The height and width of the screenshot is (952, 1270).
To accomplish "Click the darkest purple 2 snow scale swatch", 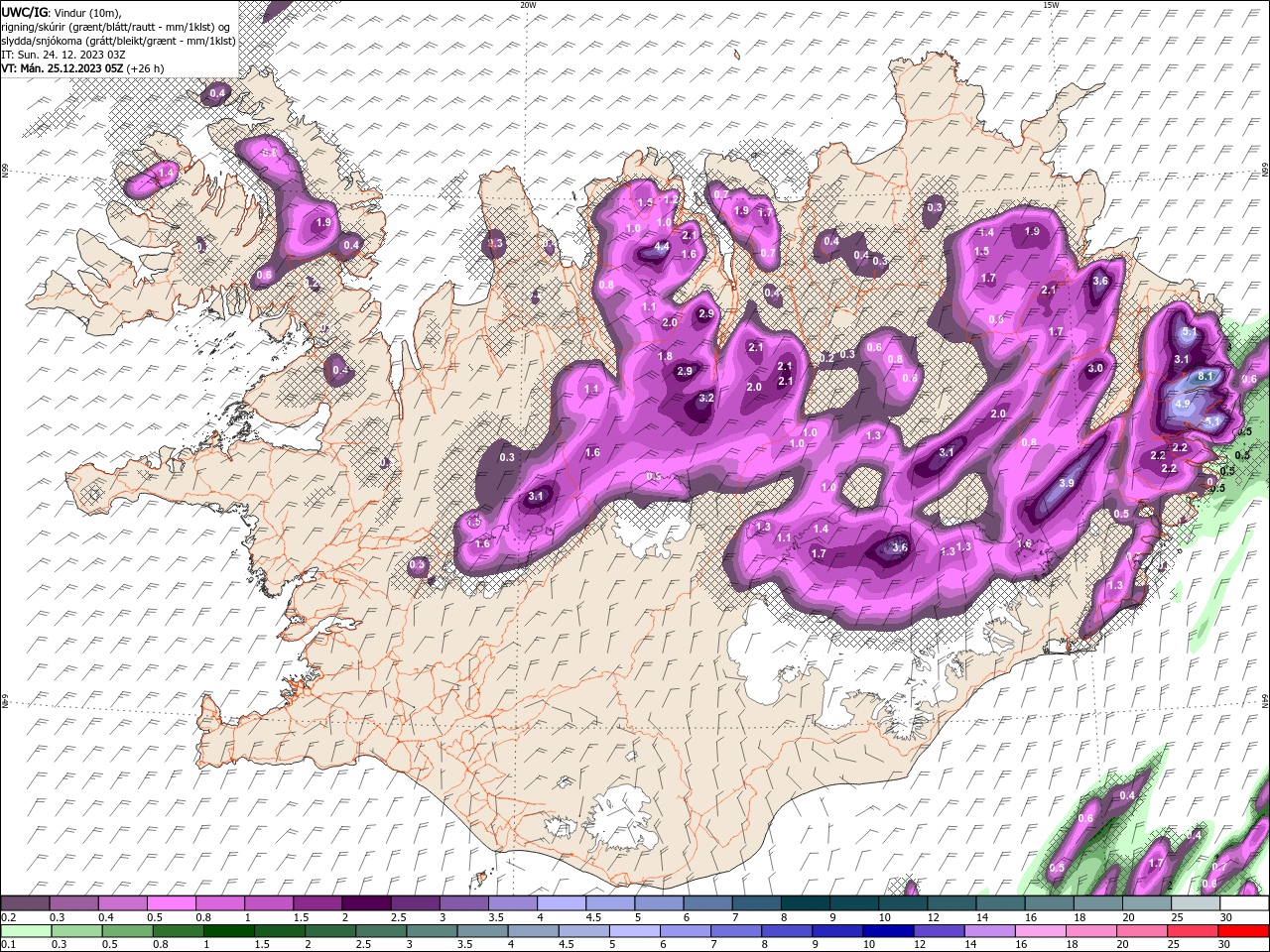I will 365,903.
